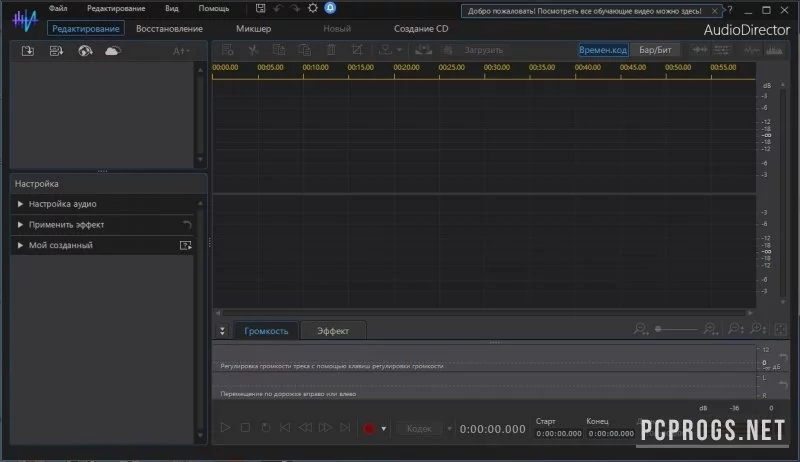Click the play button

coord(225,427)
